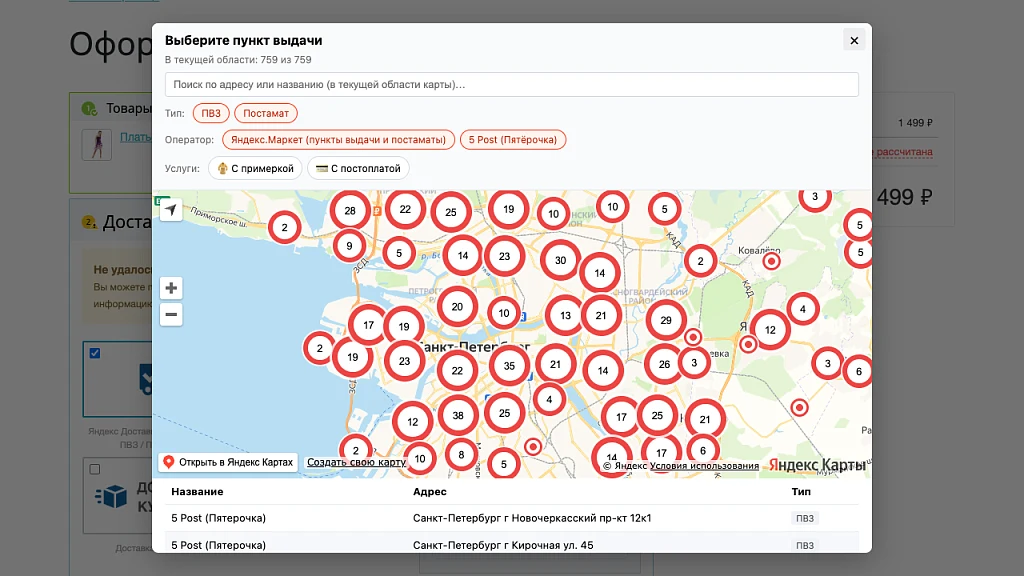Viewport: 1024px width, 576px height.
Task: Open the cluster marker numbered 35
Action: click(x=509, y=366)
